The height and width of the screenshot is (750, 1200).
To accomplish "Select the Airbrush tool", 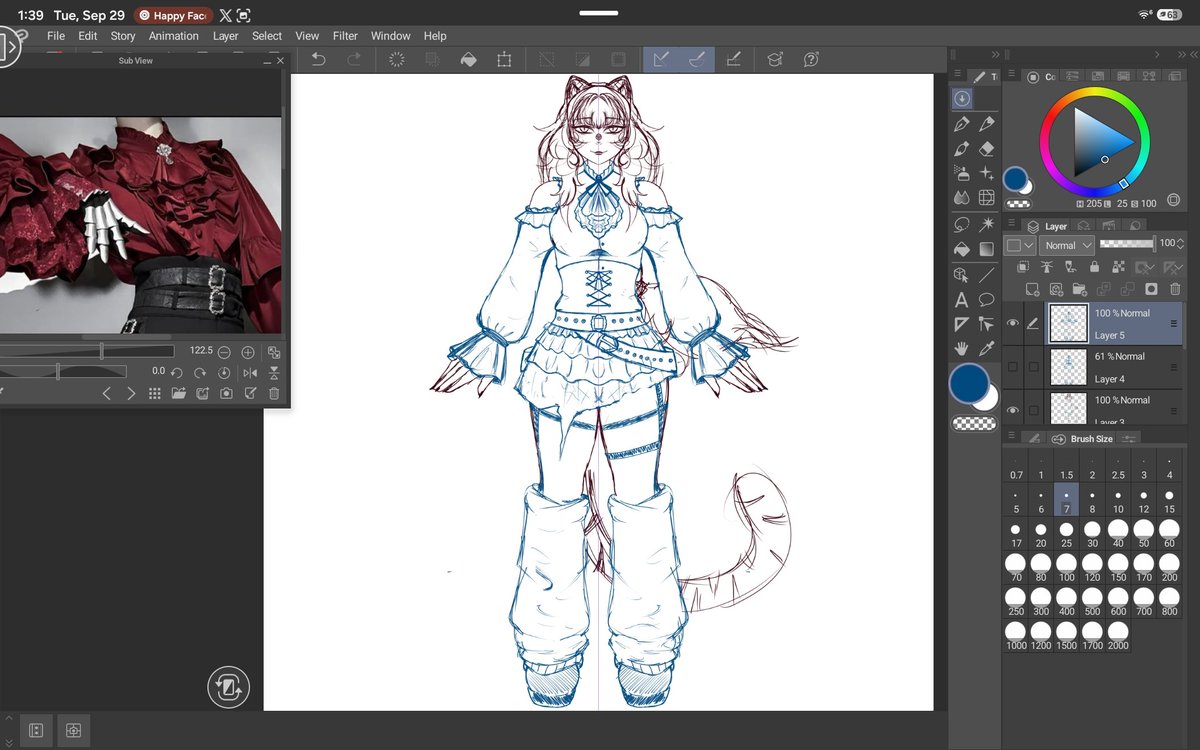I will coord(962,174).
